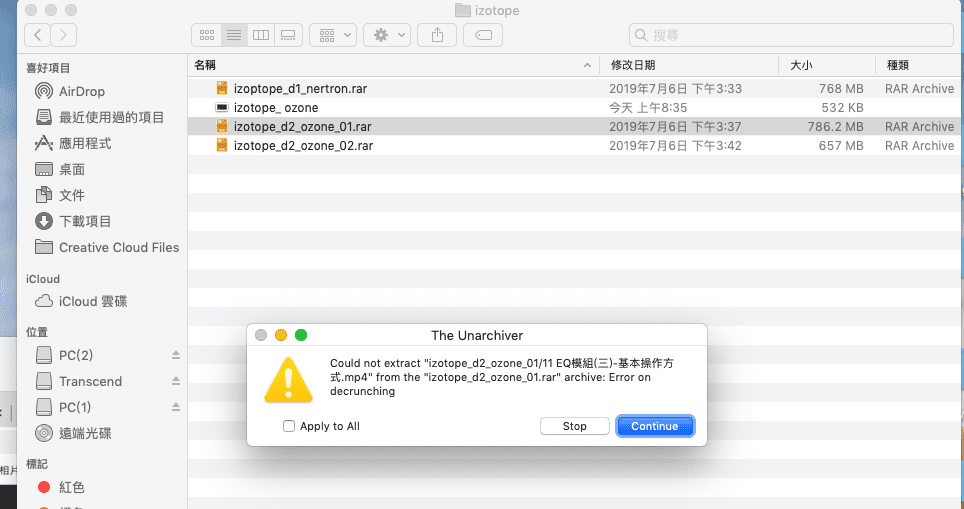964x509 pixels.
Task: Click the Edit Tags toolbar button
Action: tap(483, 35)
